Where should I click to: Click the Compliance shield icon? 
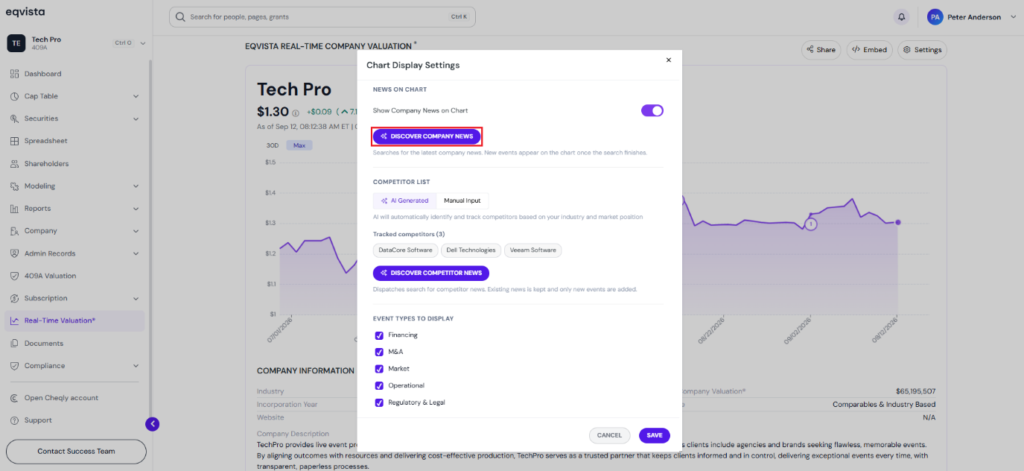click(14, 366)
